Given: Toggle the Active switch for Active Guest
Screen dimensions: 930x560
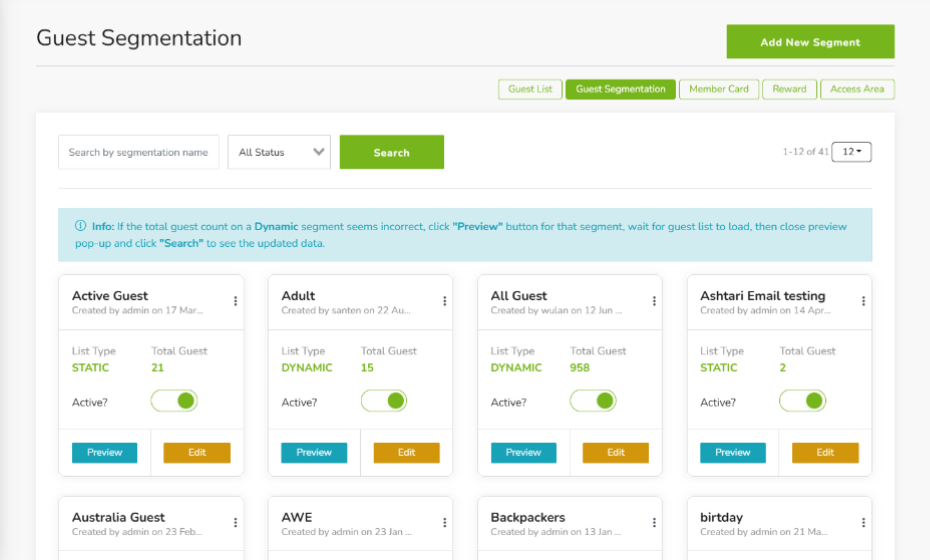Looking at the screenshot, I should pyautogui.click(x=174, y=401).
